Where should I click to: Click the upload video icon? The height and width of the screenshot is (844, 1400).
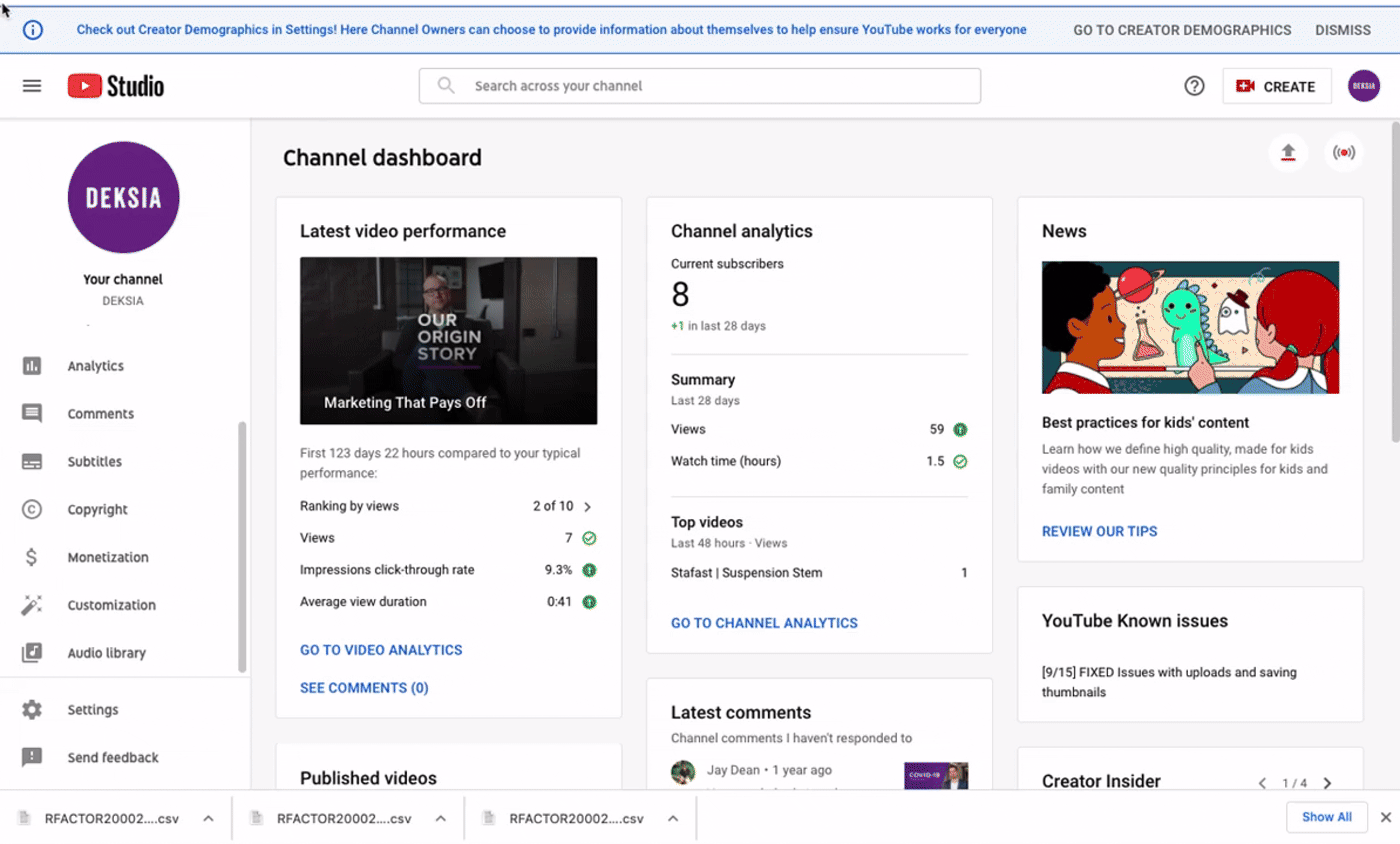tap(1290, 152)
